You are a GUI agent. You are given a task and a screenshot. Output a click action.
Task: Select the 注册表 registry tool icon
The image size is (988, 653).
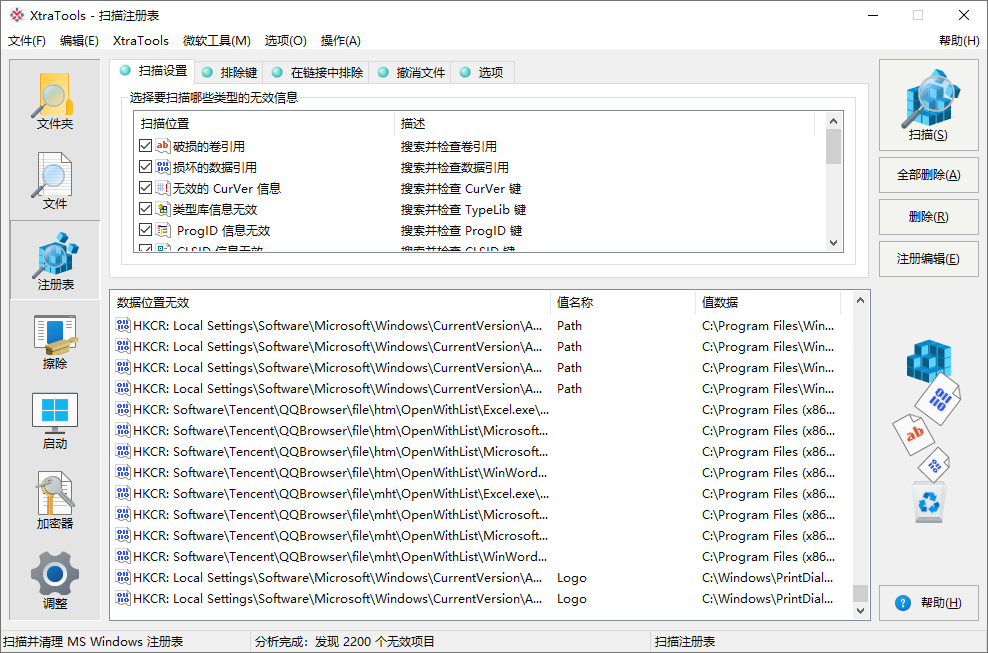54,258
